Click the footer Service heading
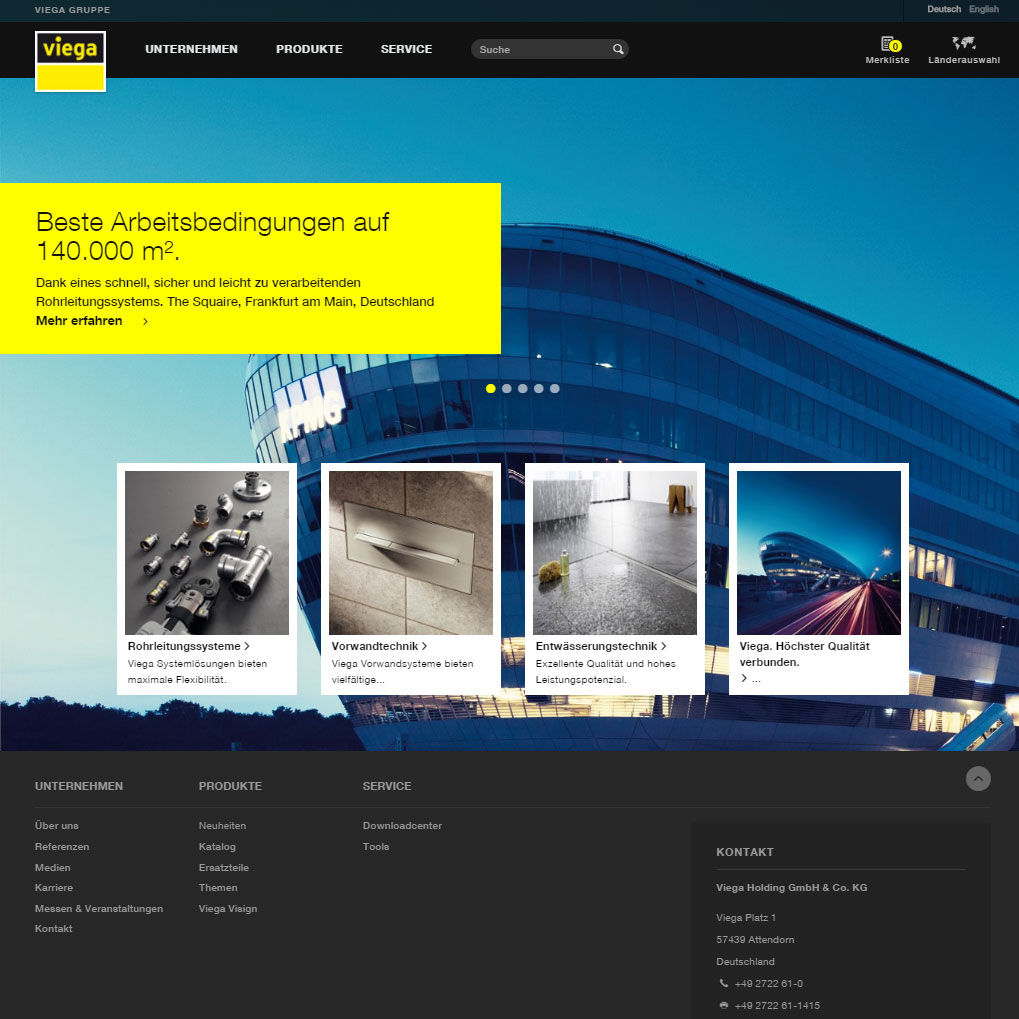This screenshot has width=1019, height=1019. point(387,786)
